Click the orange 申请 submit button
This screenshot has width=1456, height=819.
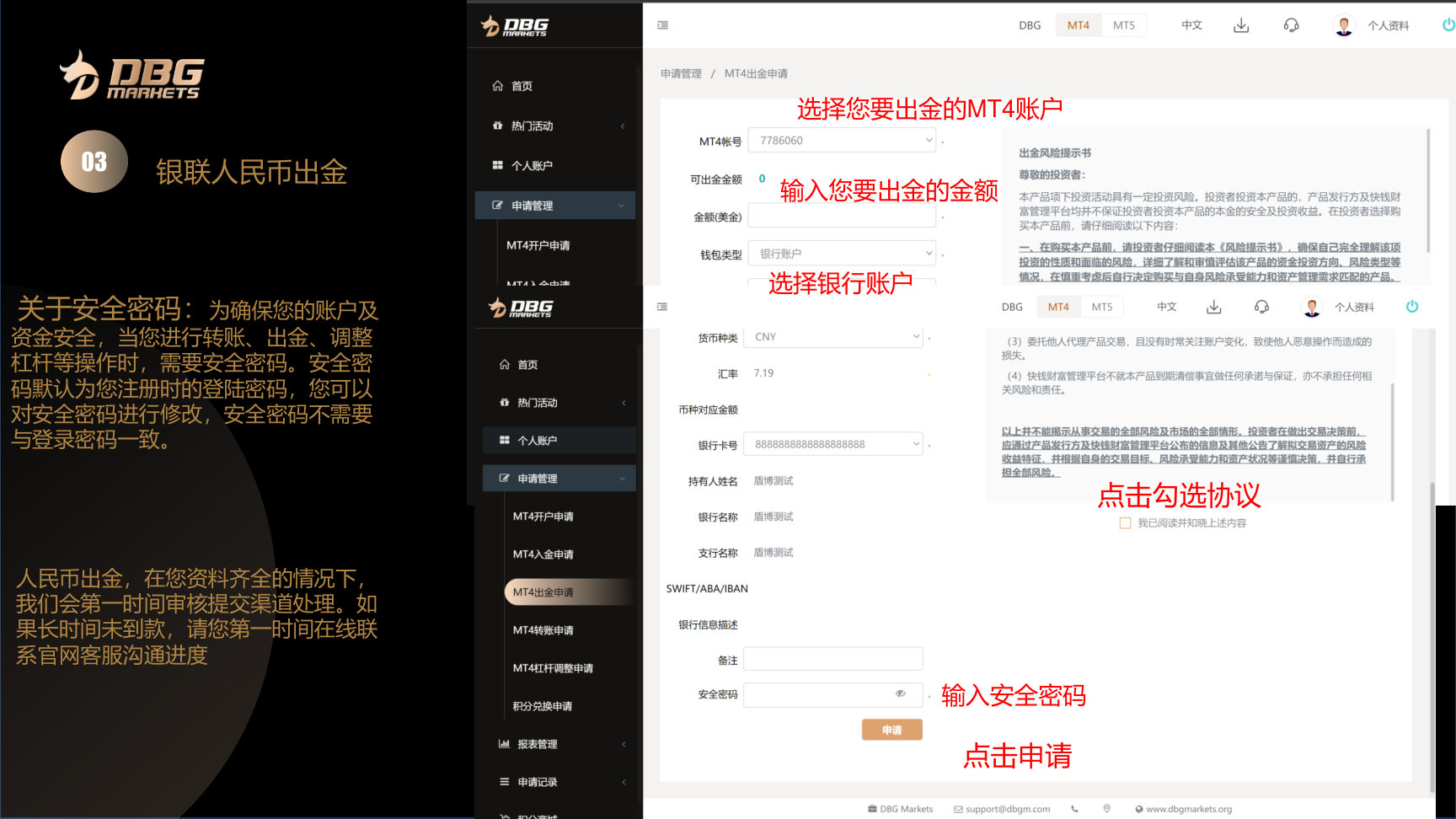pyautogui.click(x=891, y=730)
